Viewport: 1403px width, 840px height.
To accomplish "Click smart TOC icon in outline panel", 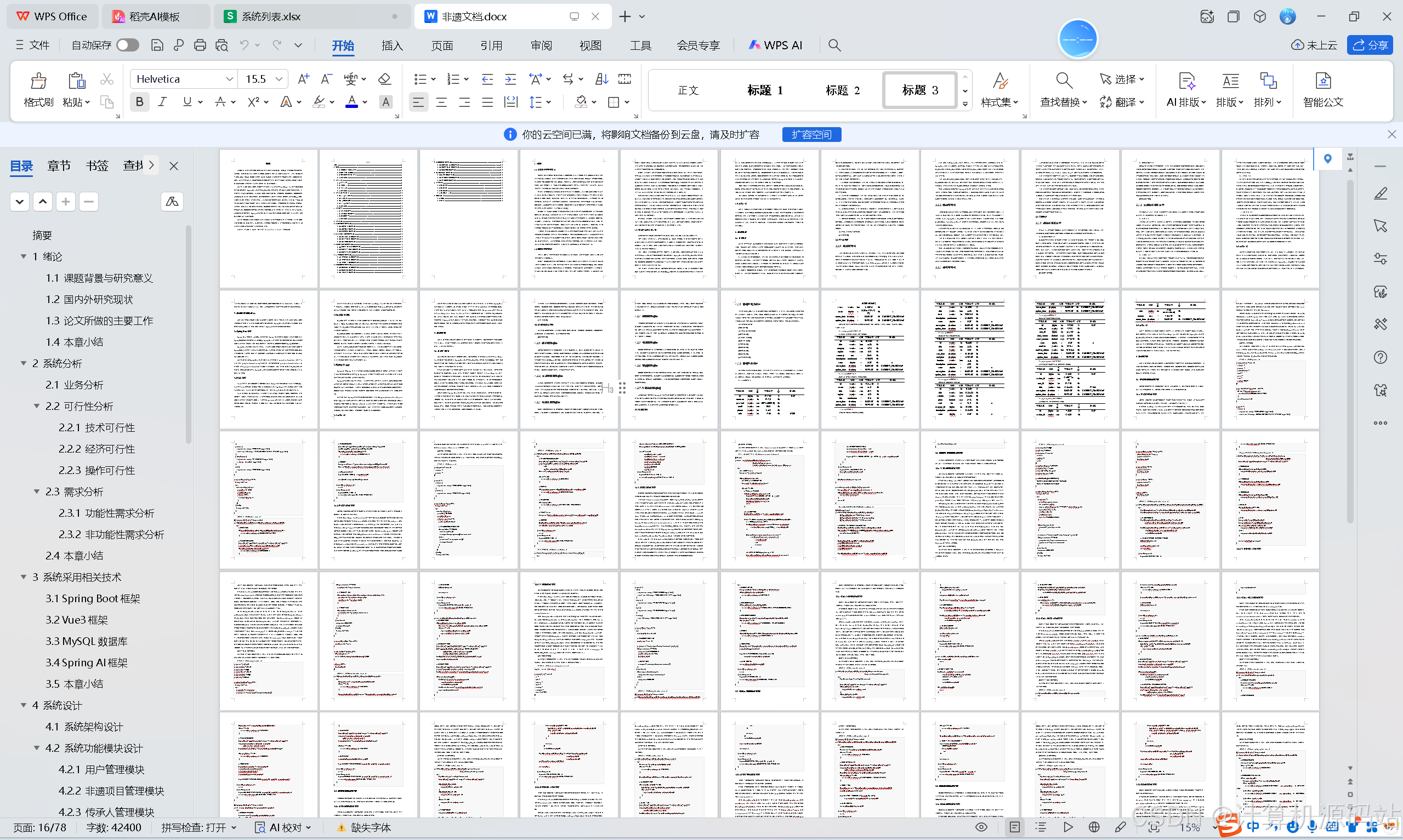I will click(172, 202).
